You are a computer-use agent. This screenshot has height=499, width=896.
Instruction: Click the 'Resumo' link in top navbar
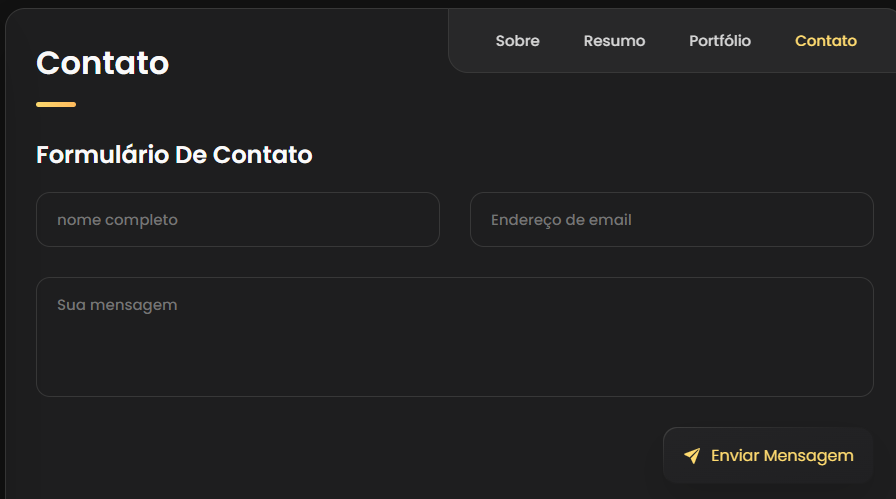point(614,41)
